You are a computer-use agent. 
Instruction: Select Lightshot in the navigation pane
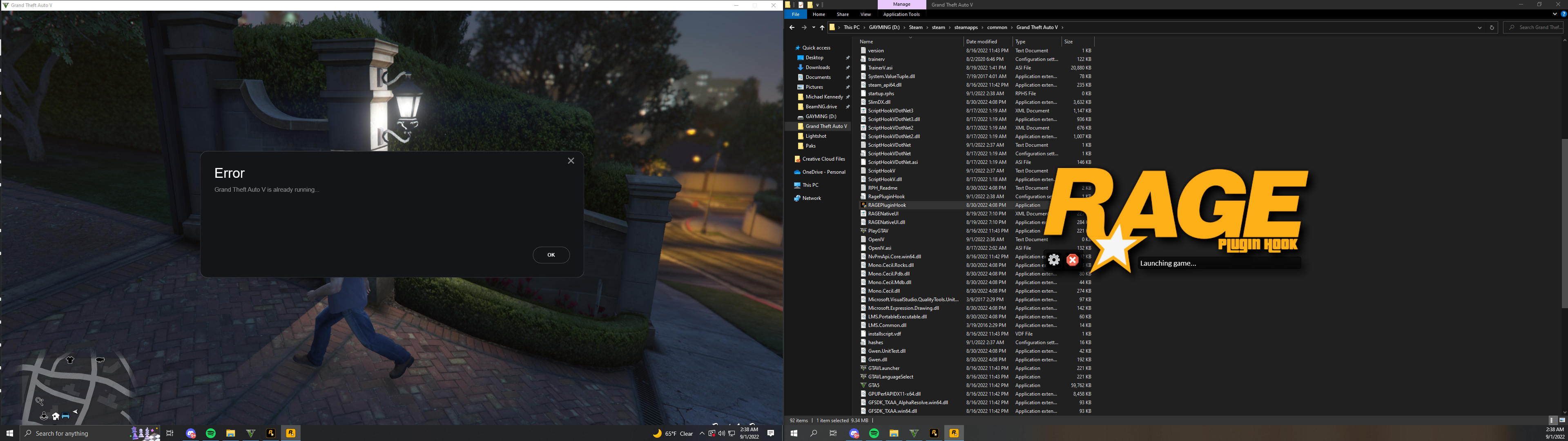point(816,136)
